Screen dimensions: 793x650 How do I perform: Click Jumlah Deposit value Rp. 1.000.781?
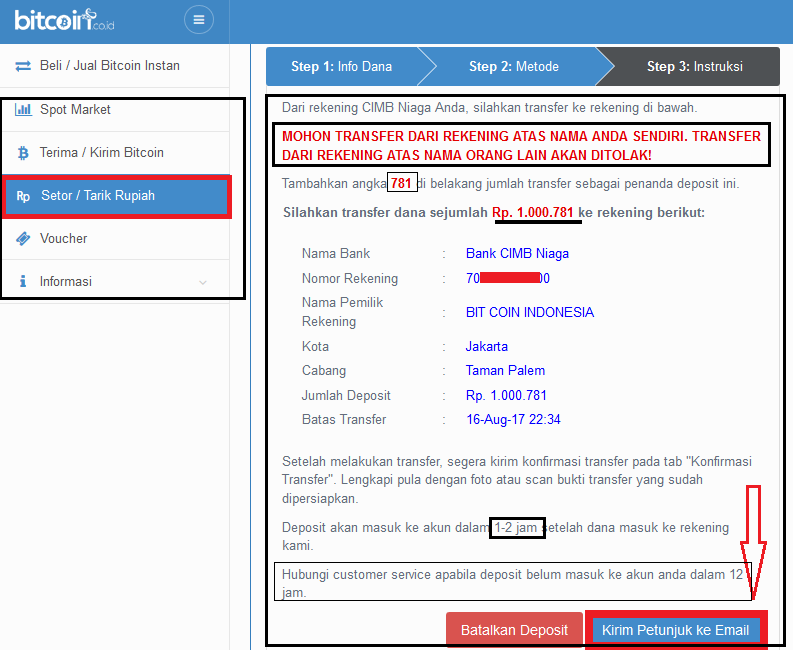(506, 396)
